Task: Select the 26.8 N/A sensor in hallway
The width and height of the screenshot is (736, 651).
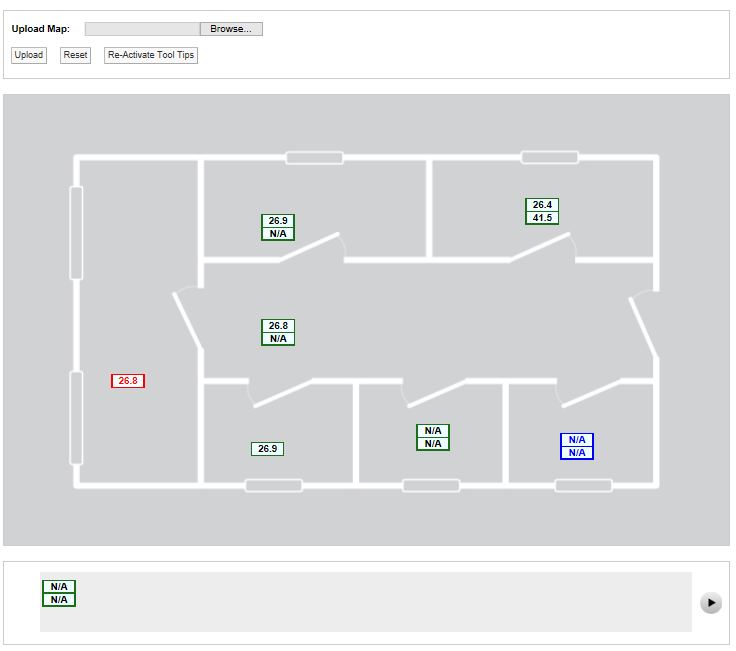Action: (x=278, y=332)
